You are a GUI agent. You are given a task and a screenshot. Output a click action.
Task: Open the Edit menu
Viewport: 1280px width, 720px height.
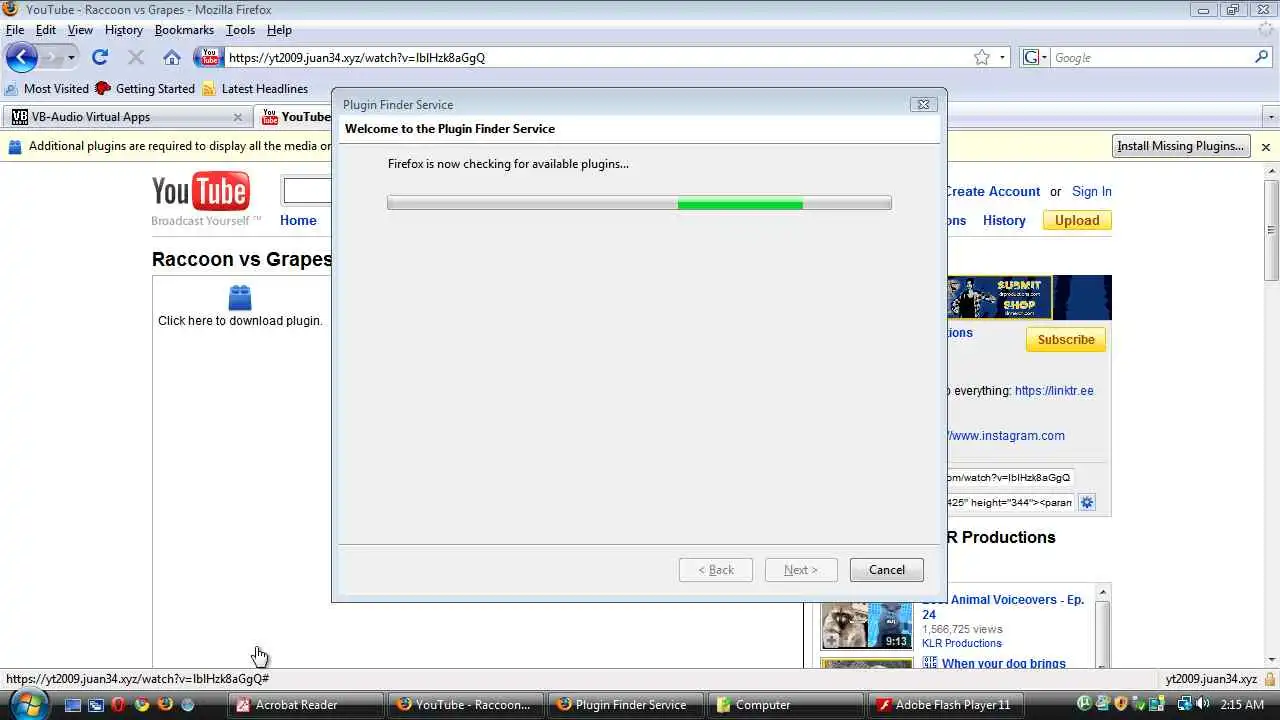point(46,30)
